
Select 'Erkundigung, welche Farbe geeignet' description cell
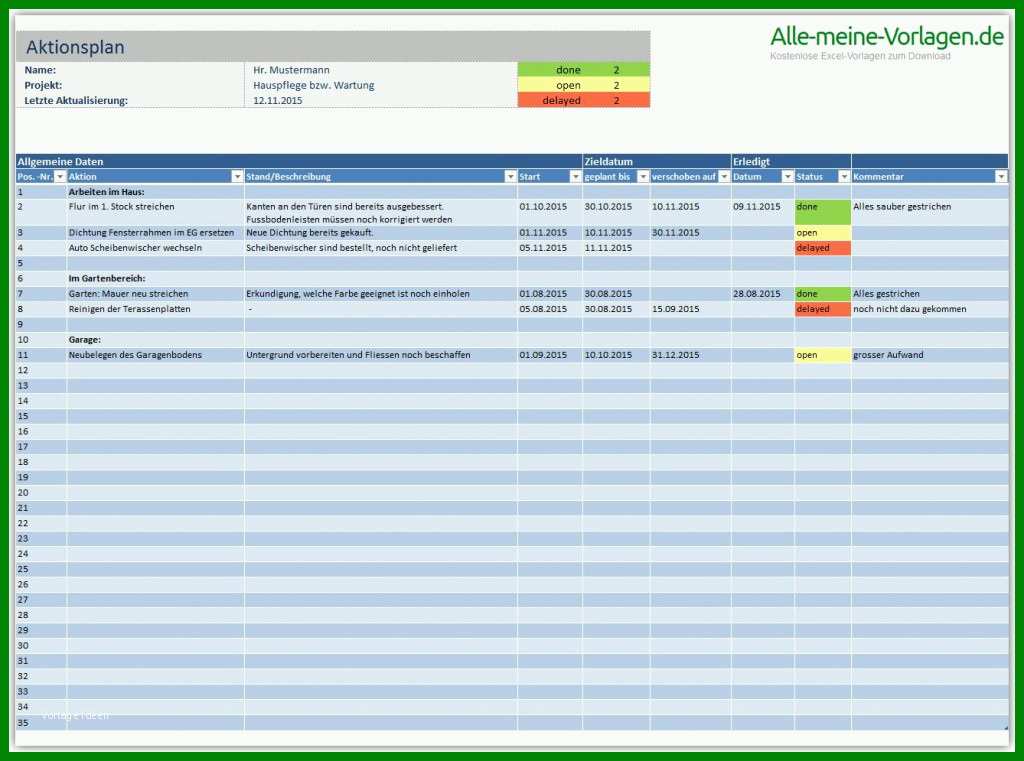[x=381, y=294]
